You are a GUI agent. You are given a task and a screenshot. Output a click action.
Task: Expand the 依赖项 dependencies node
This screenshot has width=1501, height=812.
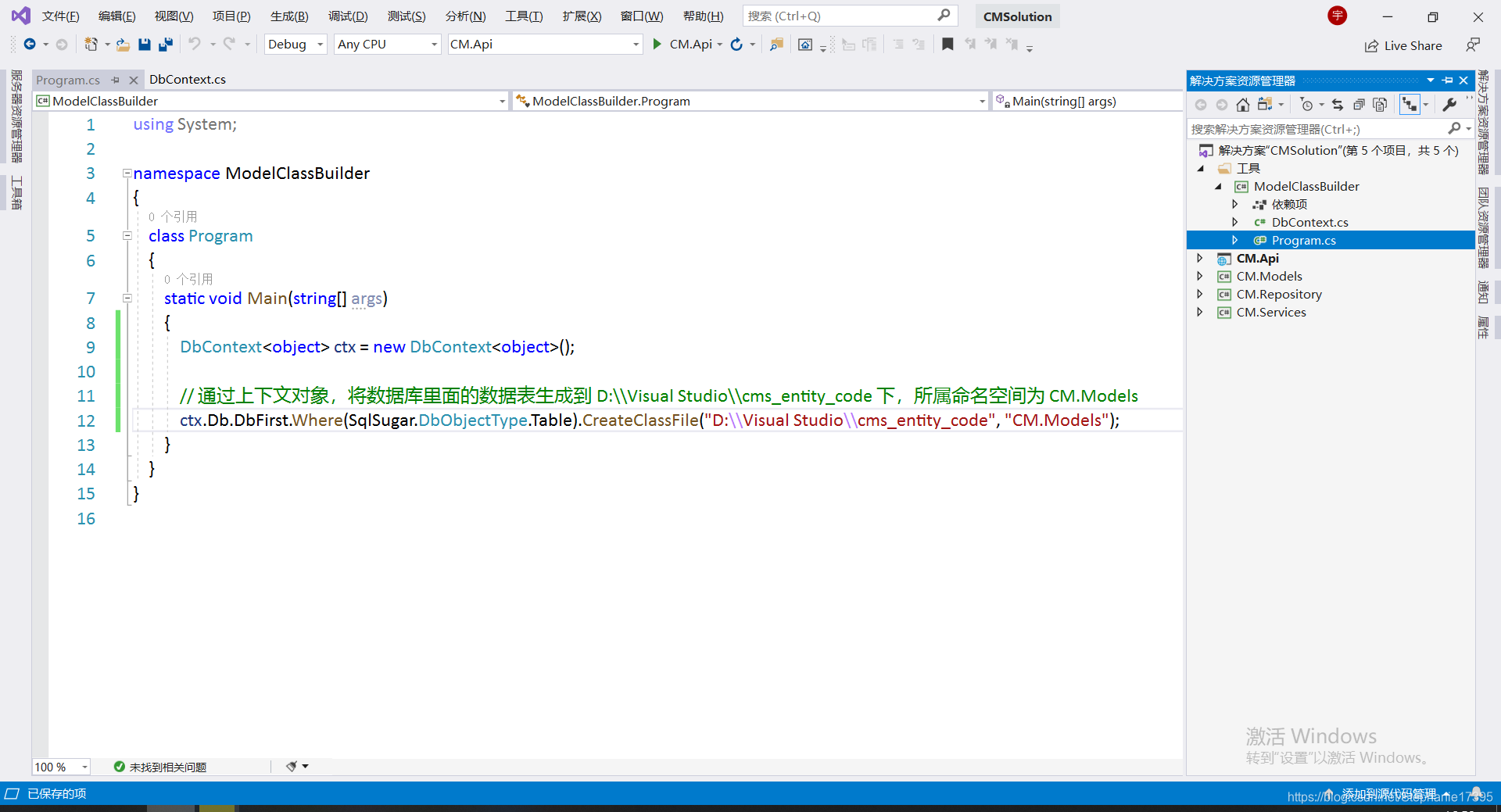(1235, 204)
